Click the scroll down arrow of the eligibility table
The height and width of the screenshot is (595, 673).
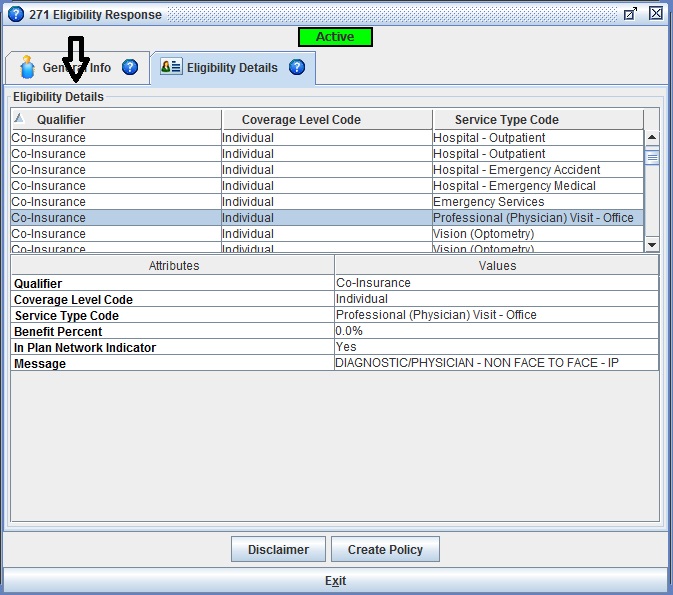coord(652,245)
